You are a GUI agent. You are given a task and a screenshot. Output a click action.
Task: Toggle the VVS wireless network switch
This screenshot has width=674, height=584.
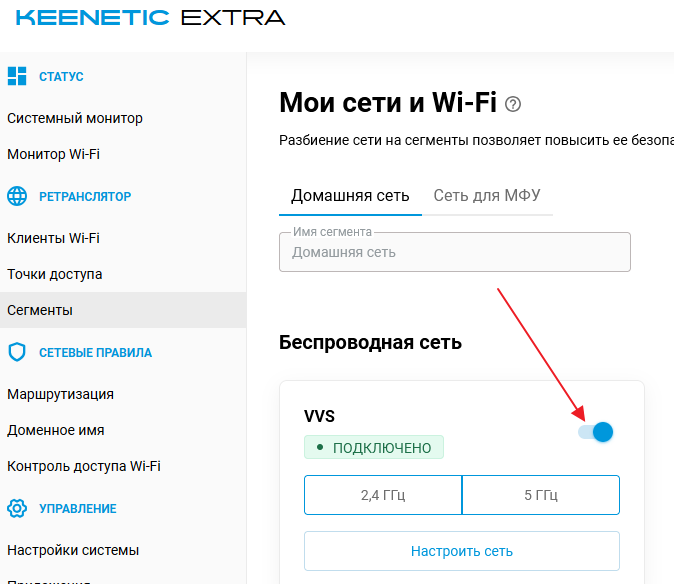coord(596,432)
